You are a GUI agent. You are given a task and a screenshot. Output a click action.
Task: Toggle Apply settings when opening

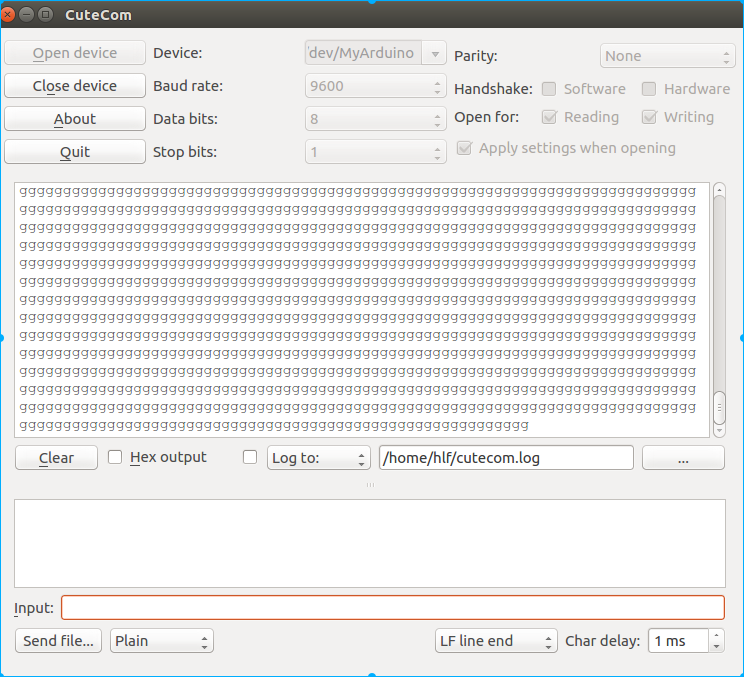click(464, 148)
